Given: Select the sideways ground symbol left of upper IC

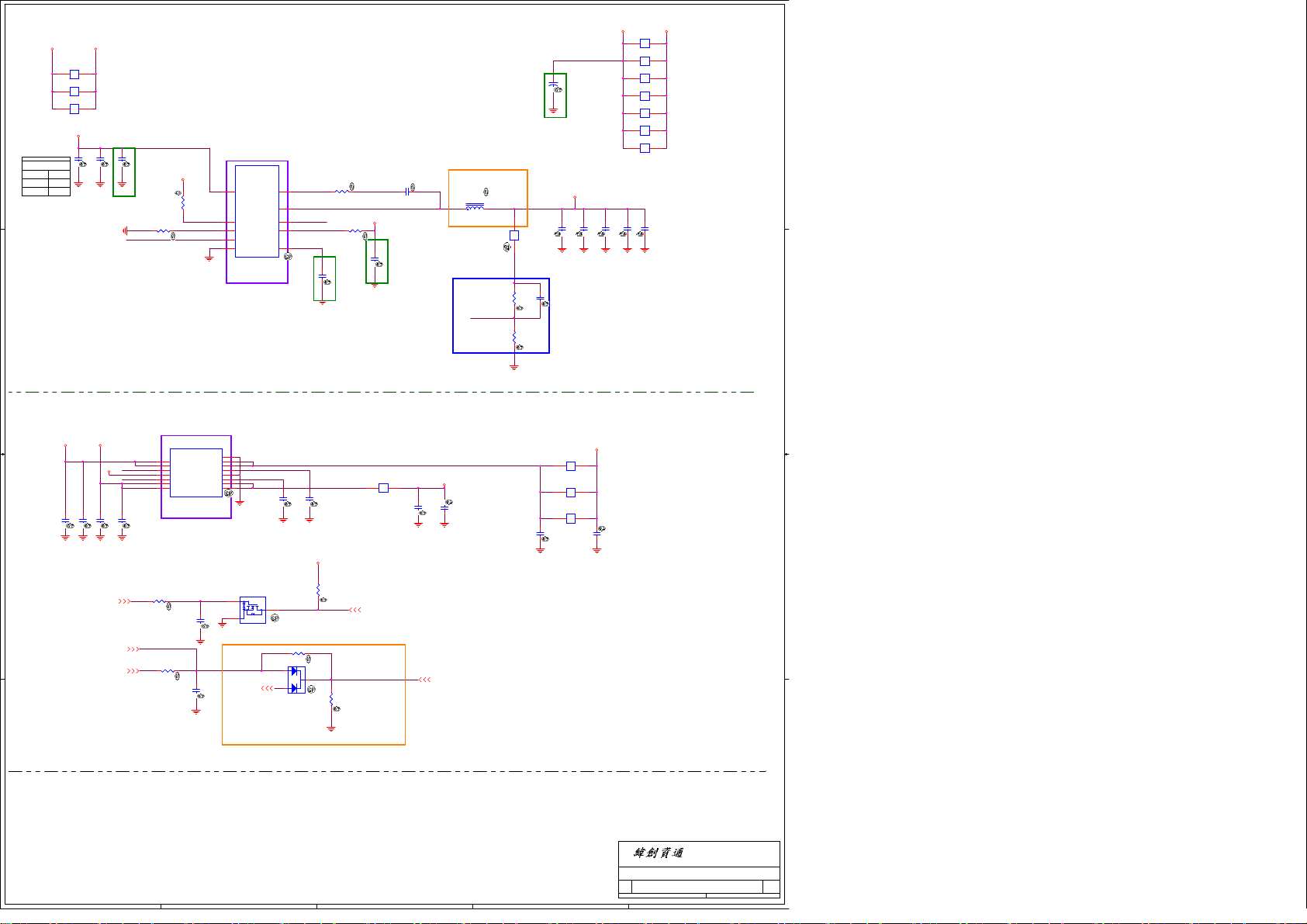Looking at the screenshot, I should pyautogui.click(x=126, y=230).
